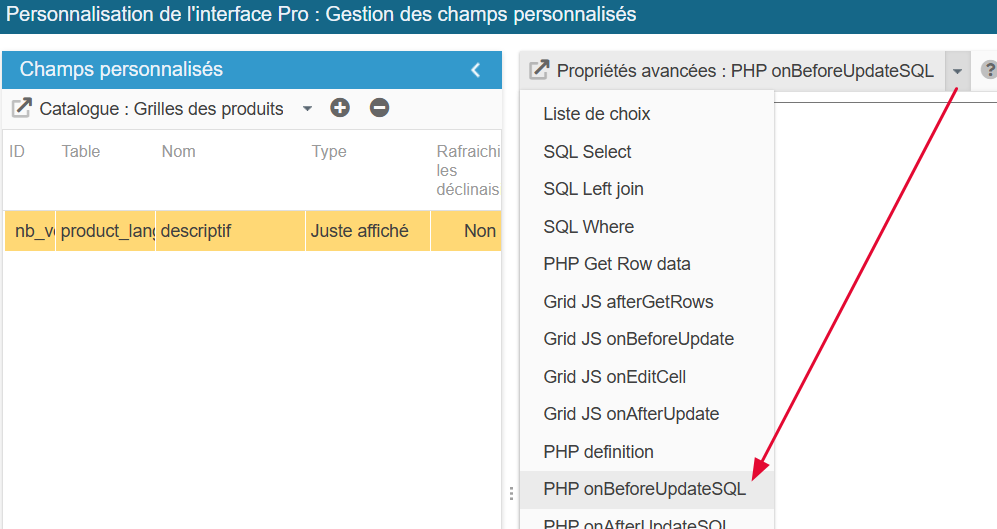
Task: Click the Catalogue external-link icon
Action: pyautogui.click(x=21, y=108)
